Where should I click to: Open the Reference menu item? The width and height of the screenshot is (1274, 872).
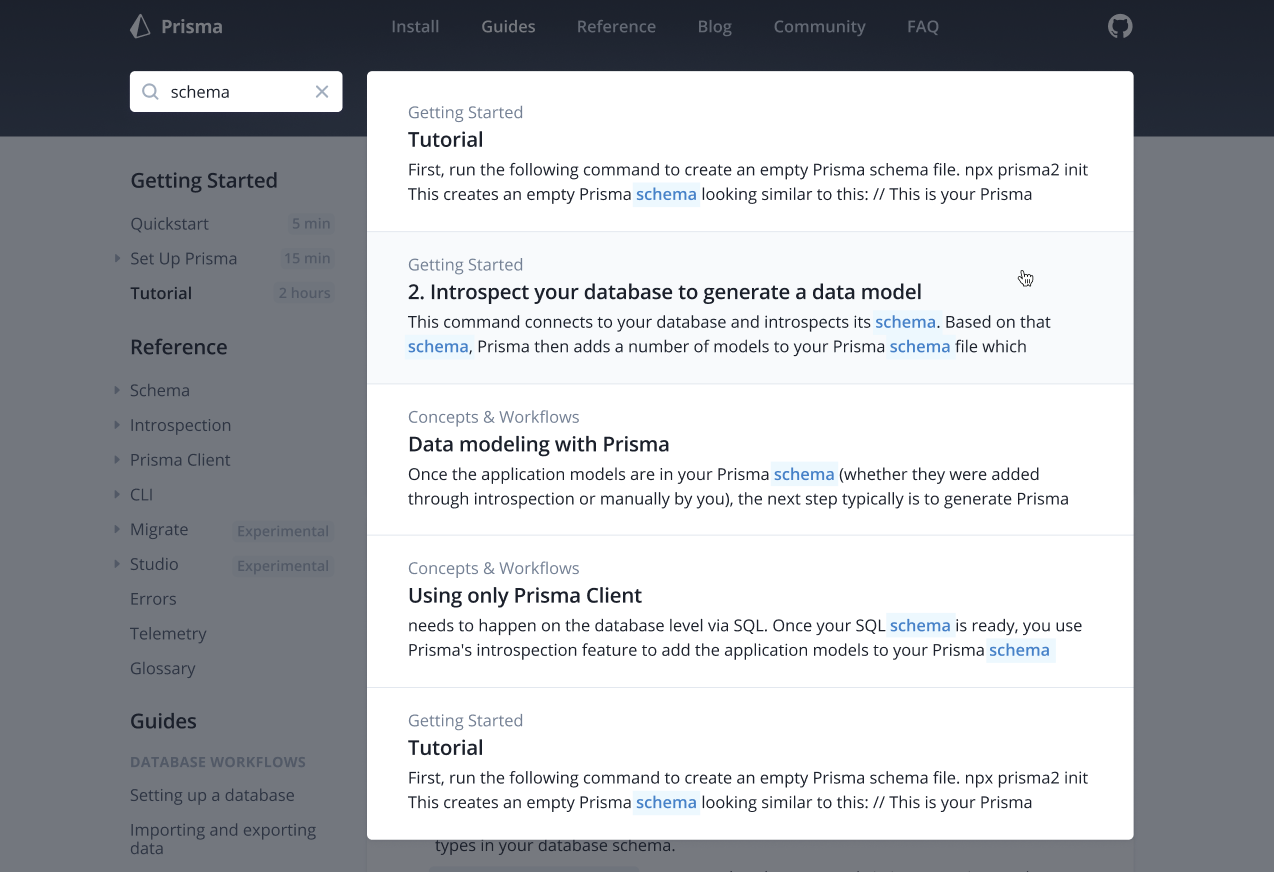616,26
